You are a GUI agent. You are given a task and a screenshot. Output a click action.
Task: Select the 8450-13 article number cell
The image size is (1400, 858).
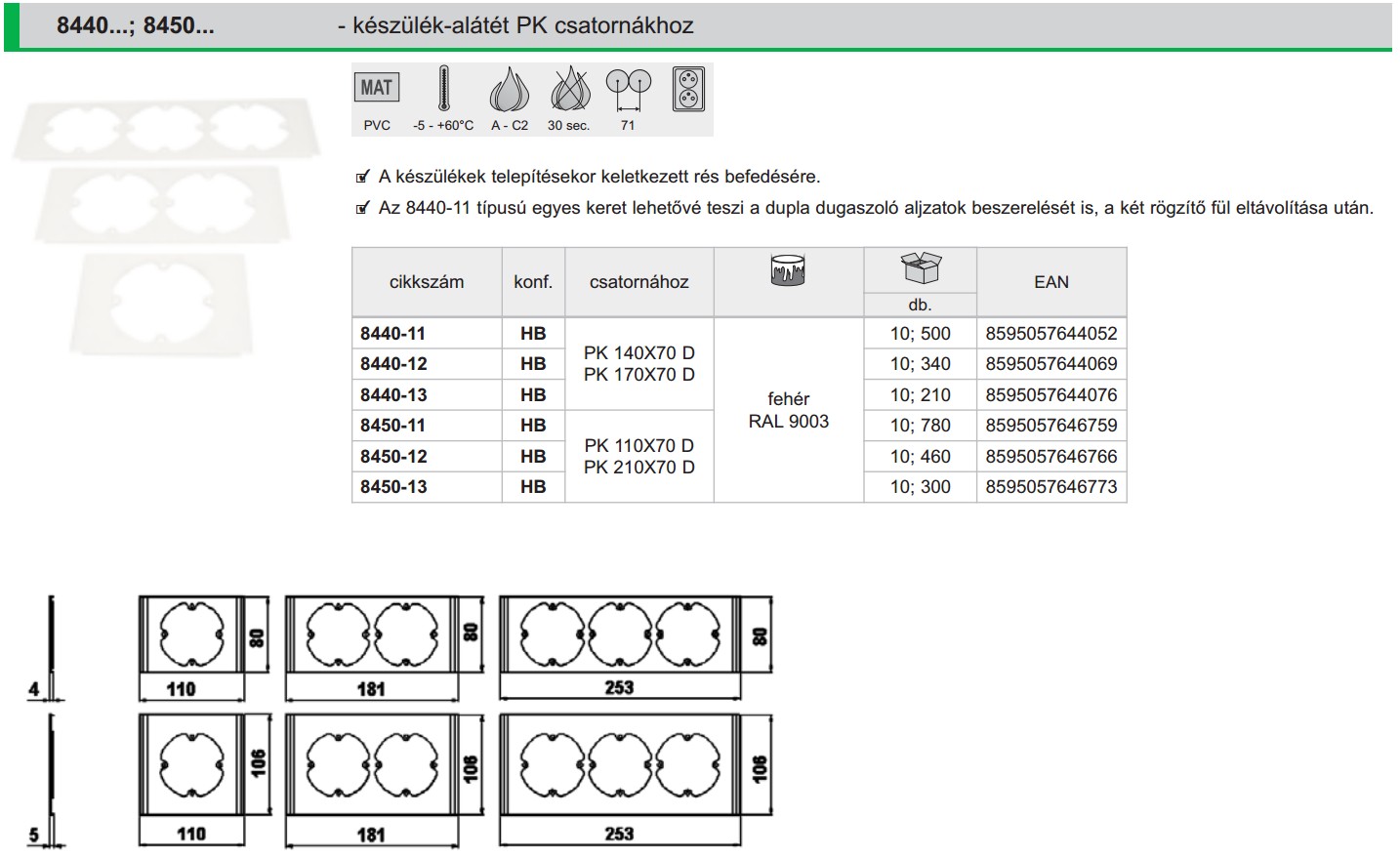point(393,487)
